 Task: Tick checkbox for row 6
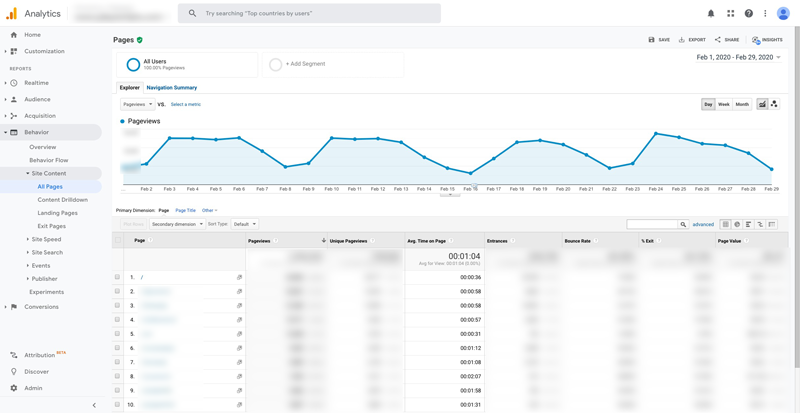[117, 348]
